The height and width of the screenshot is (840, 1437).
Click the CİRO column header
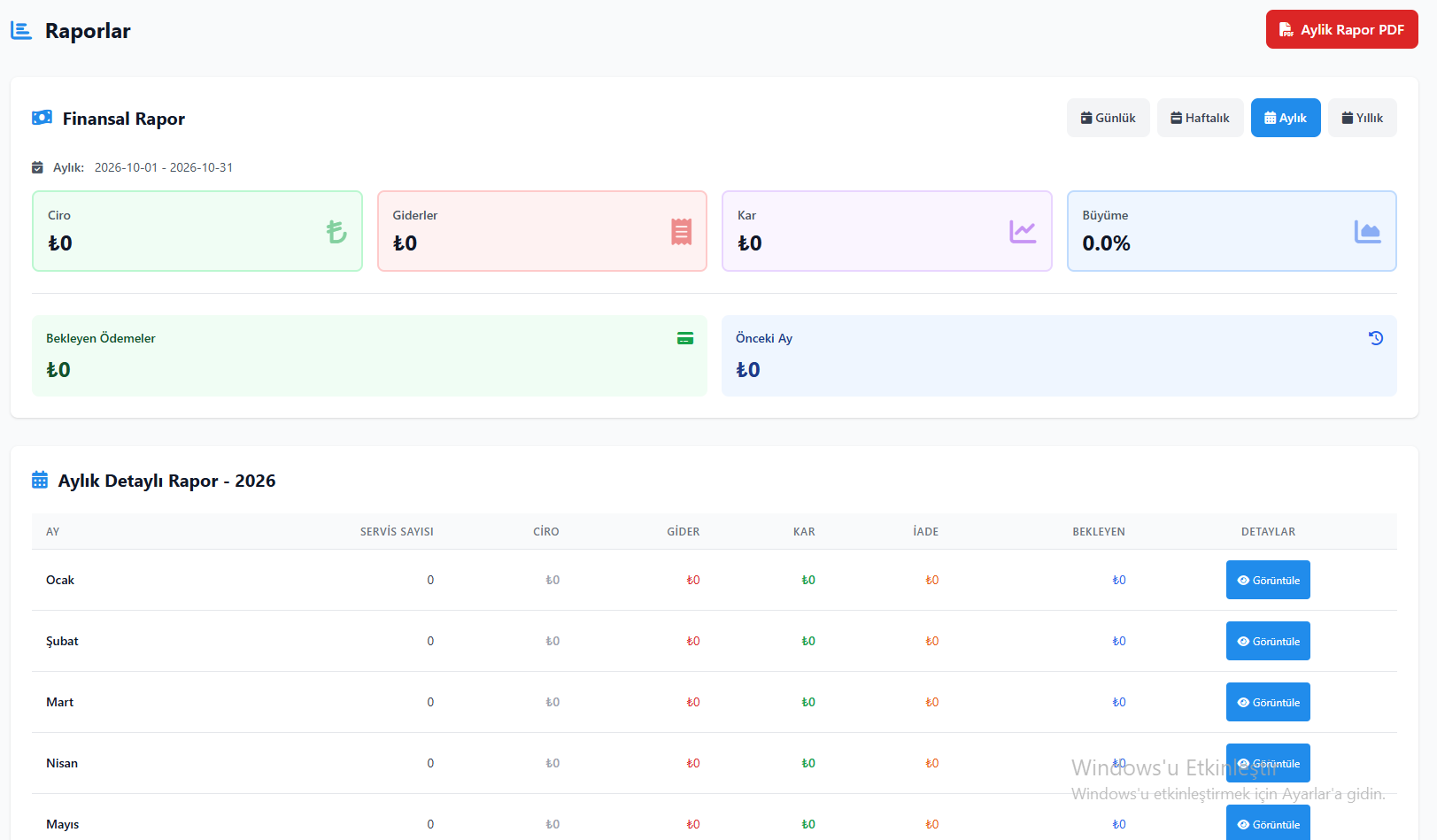(545, 532)
